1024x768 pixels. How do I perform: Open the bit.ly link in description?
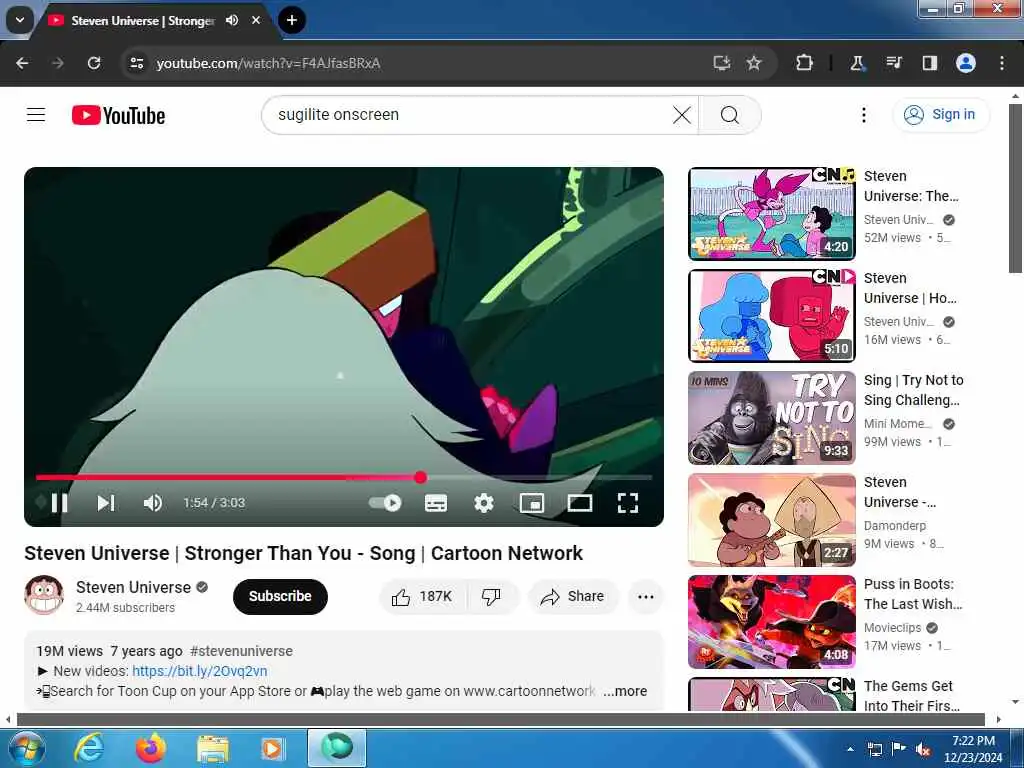coord(199,671)
